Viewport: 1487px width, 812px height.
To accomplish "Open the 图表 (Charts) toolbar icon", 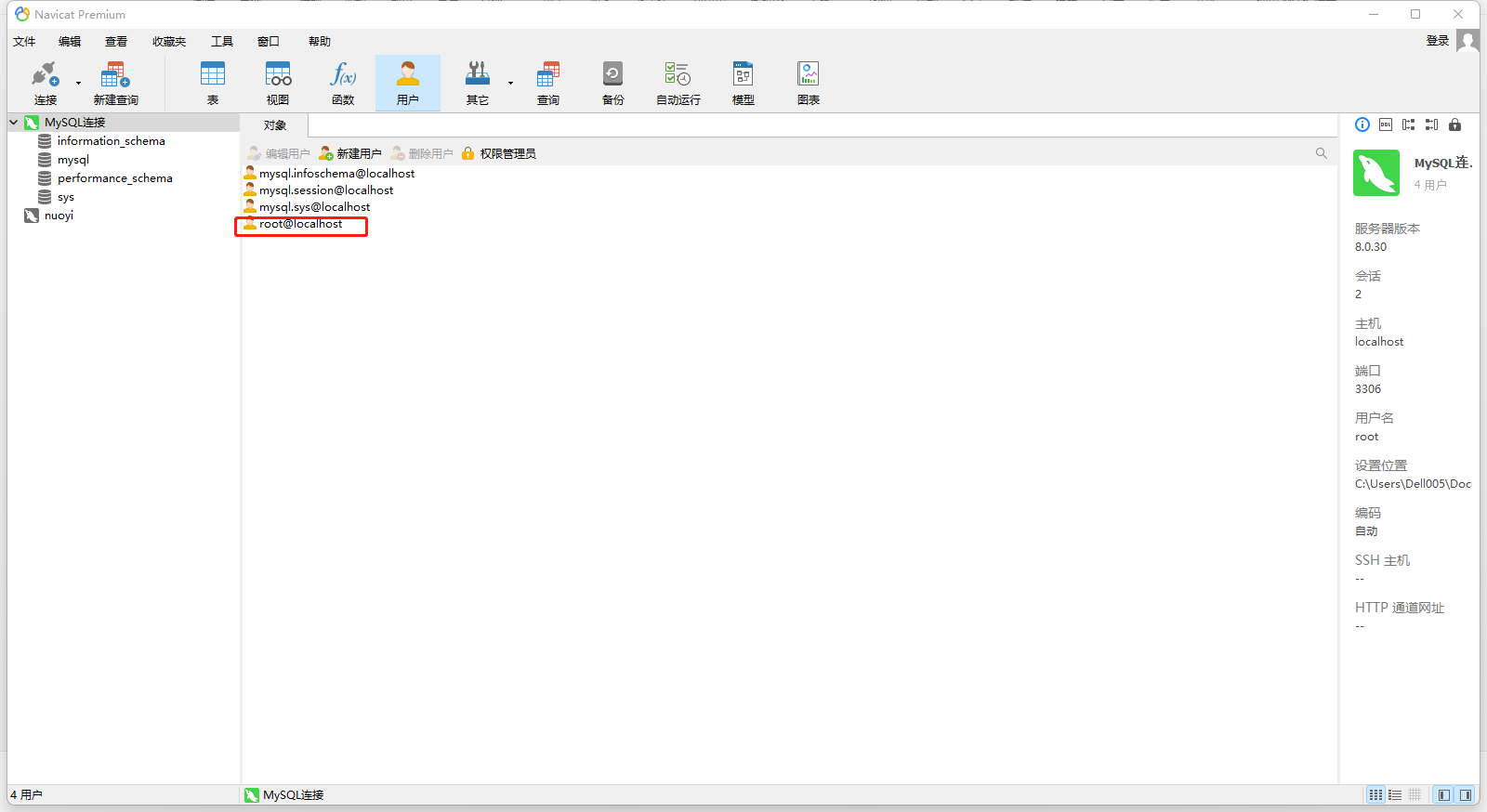I will (x=809, y=83).
